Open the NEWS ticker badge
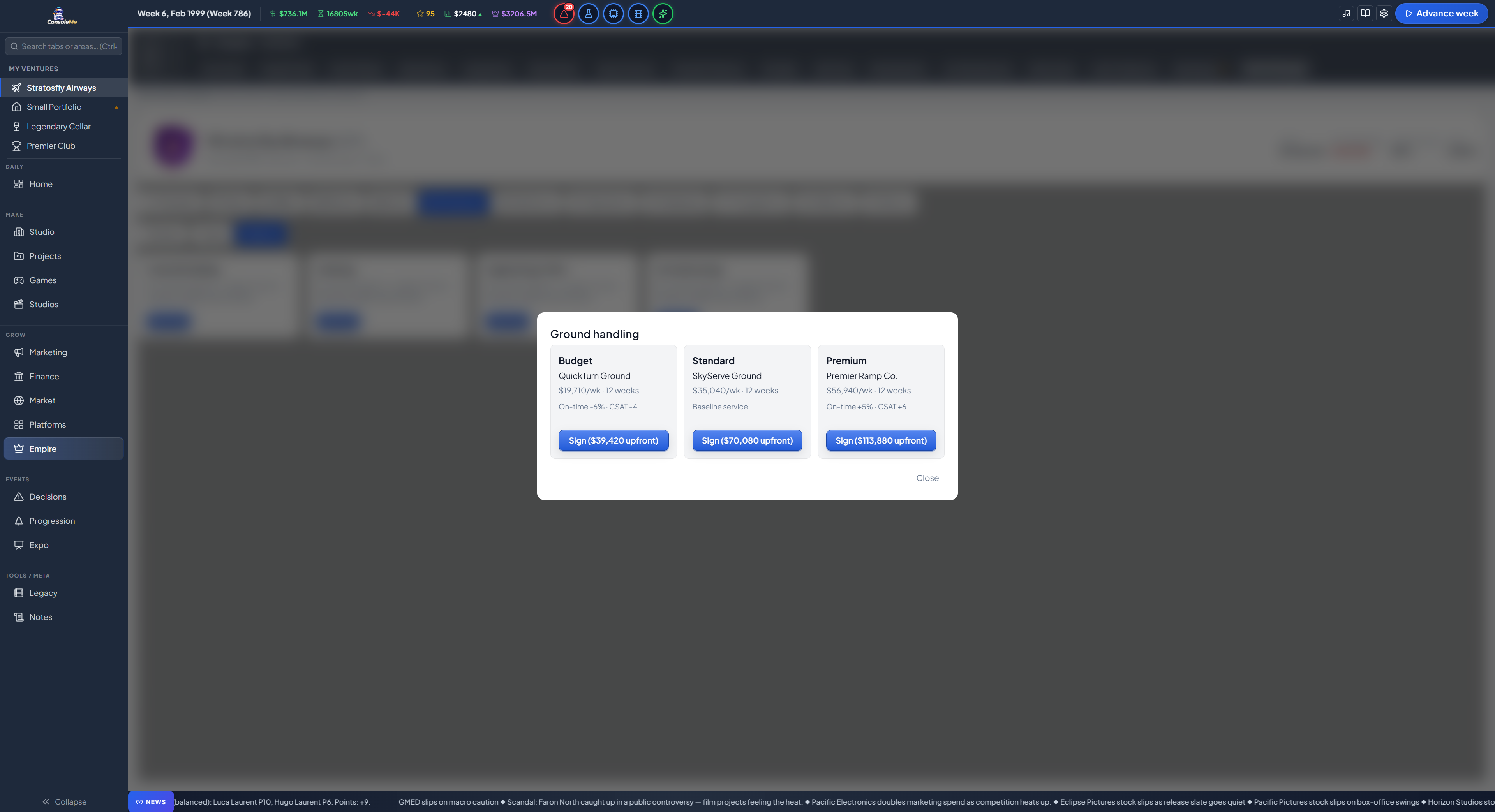The width and height of the screenshot is (1495, 812). pos(151,801)
